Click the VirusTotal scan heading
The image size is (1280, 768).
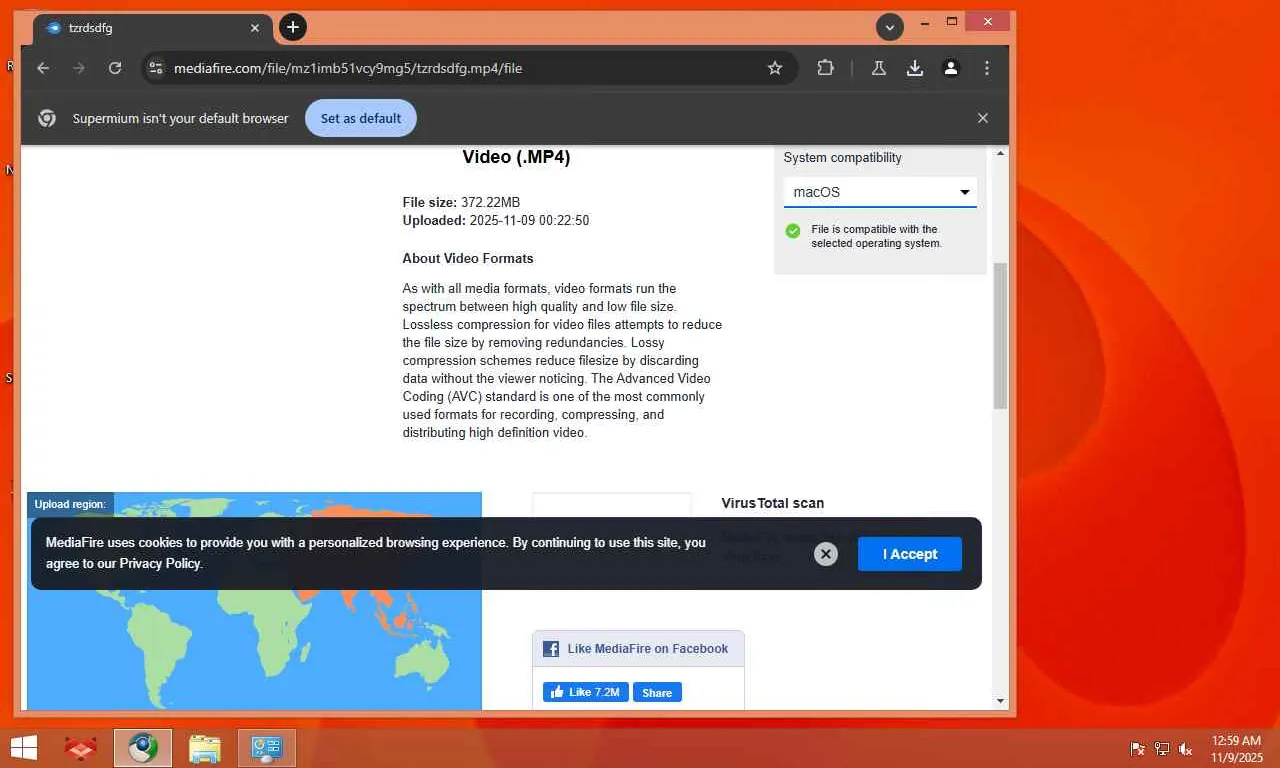(x=773, y=503)
